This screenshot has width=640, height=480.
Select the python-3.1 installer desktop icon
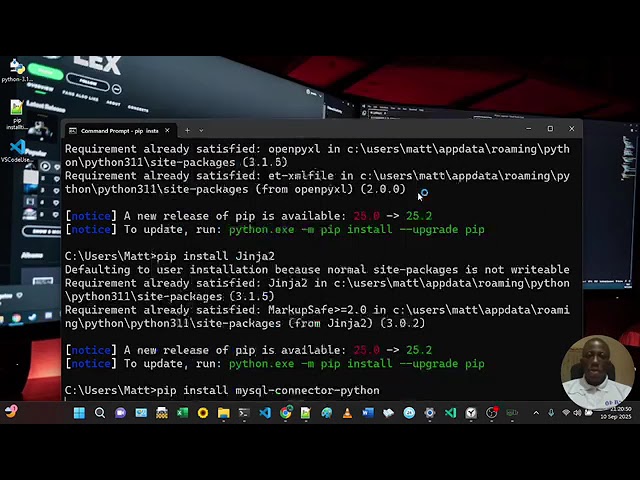coord(16,71)
